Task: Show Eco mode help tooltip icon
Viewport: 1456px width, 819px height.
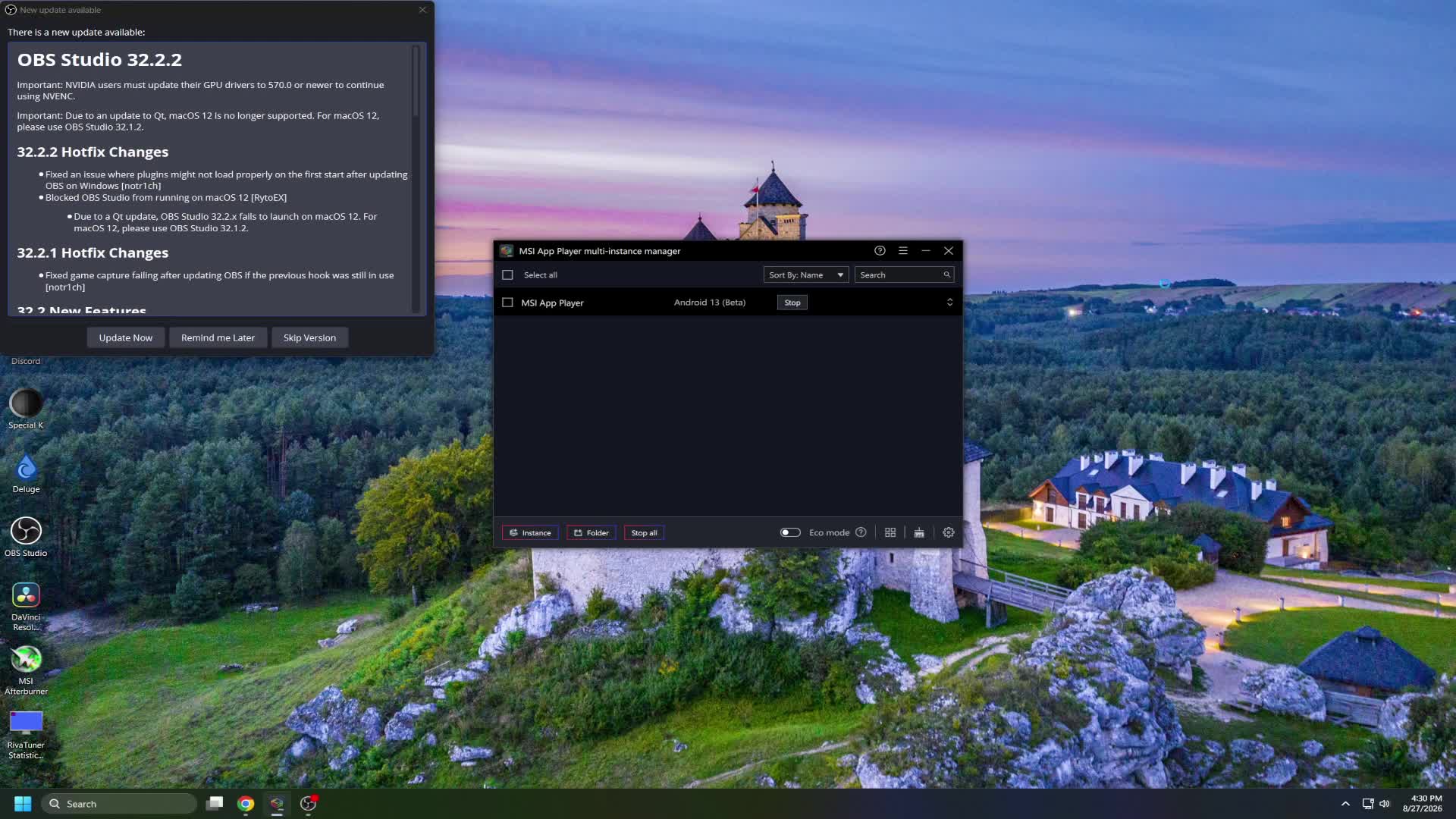Action: pos(861,533)
